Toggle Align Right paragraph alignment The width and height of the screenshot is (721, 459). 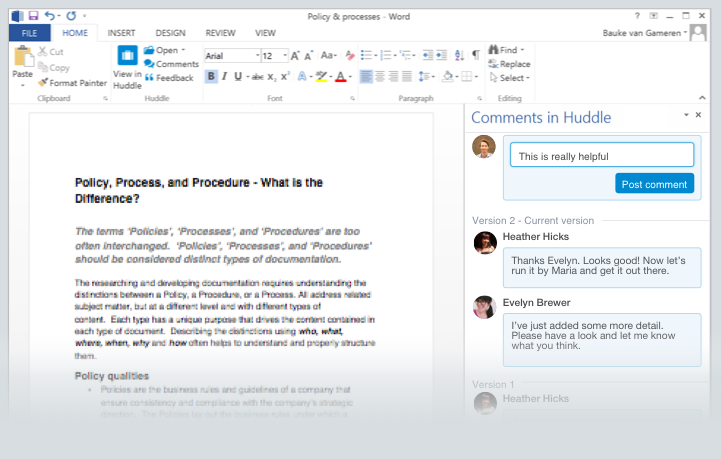pyautogui.click(x=394, y=76)
